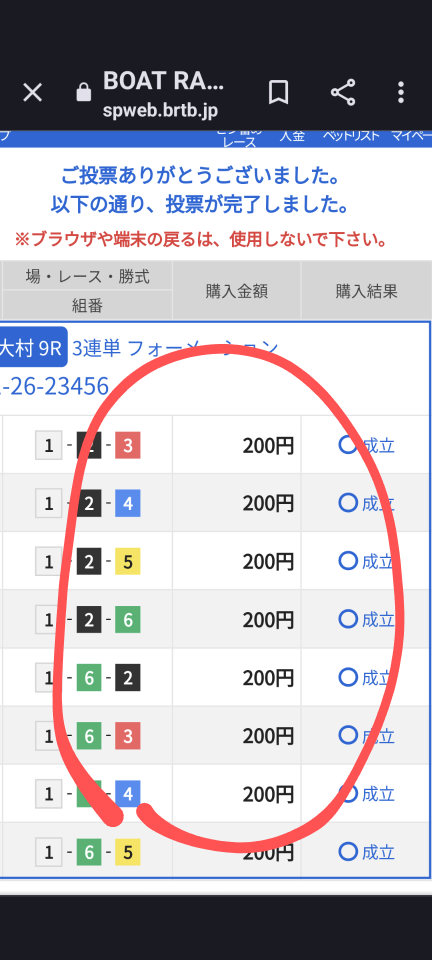Image resolution: width=432 pixels, height=960 pixels.
Task: Select the 成立 circle in the 1-2-6 row
Action: pyautogui.click(x=348, y=619)
